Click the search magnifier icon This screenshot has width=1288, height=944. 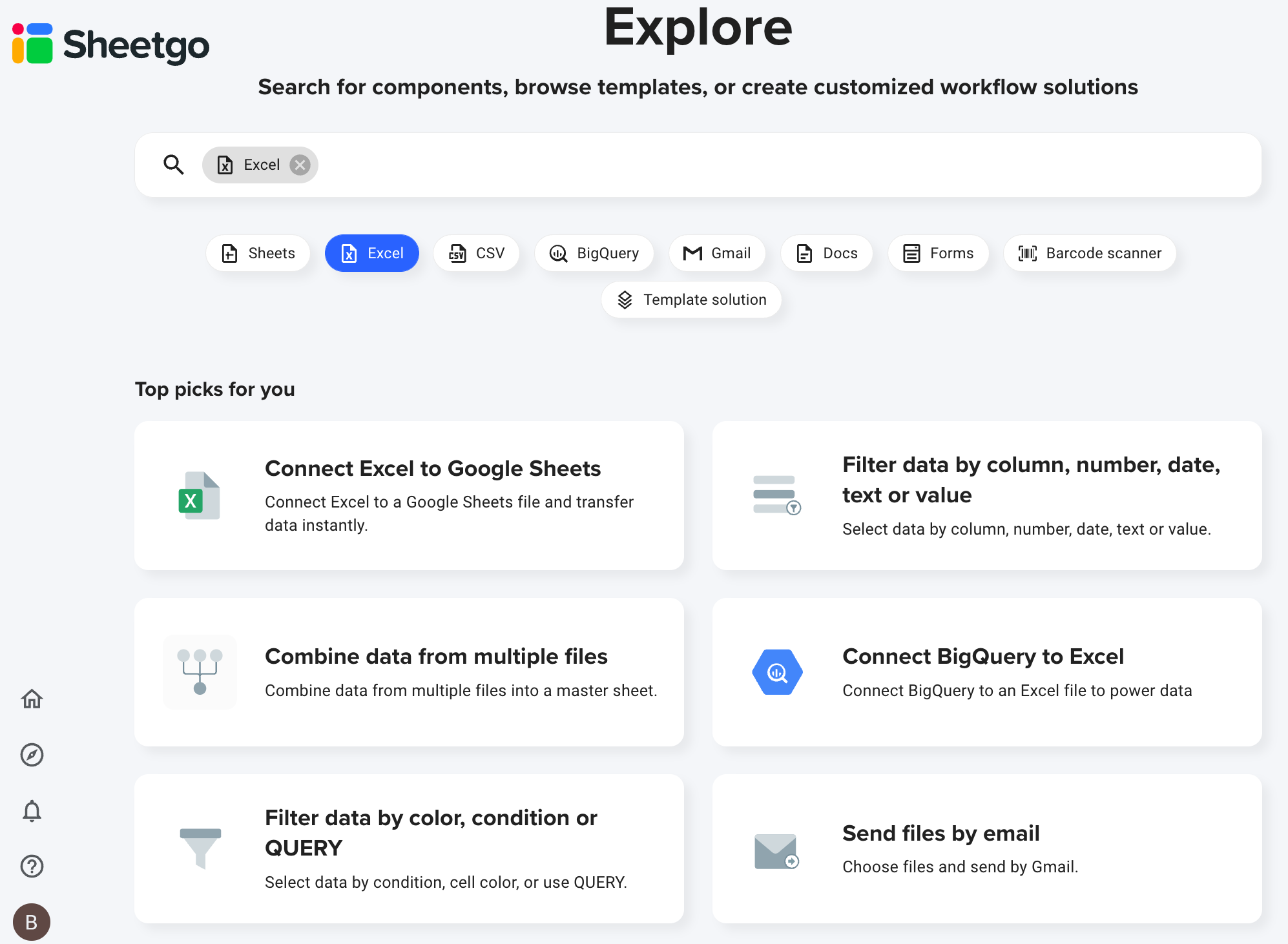click(x=173, y=165)
